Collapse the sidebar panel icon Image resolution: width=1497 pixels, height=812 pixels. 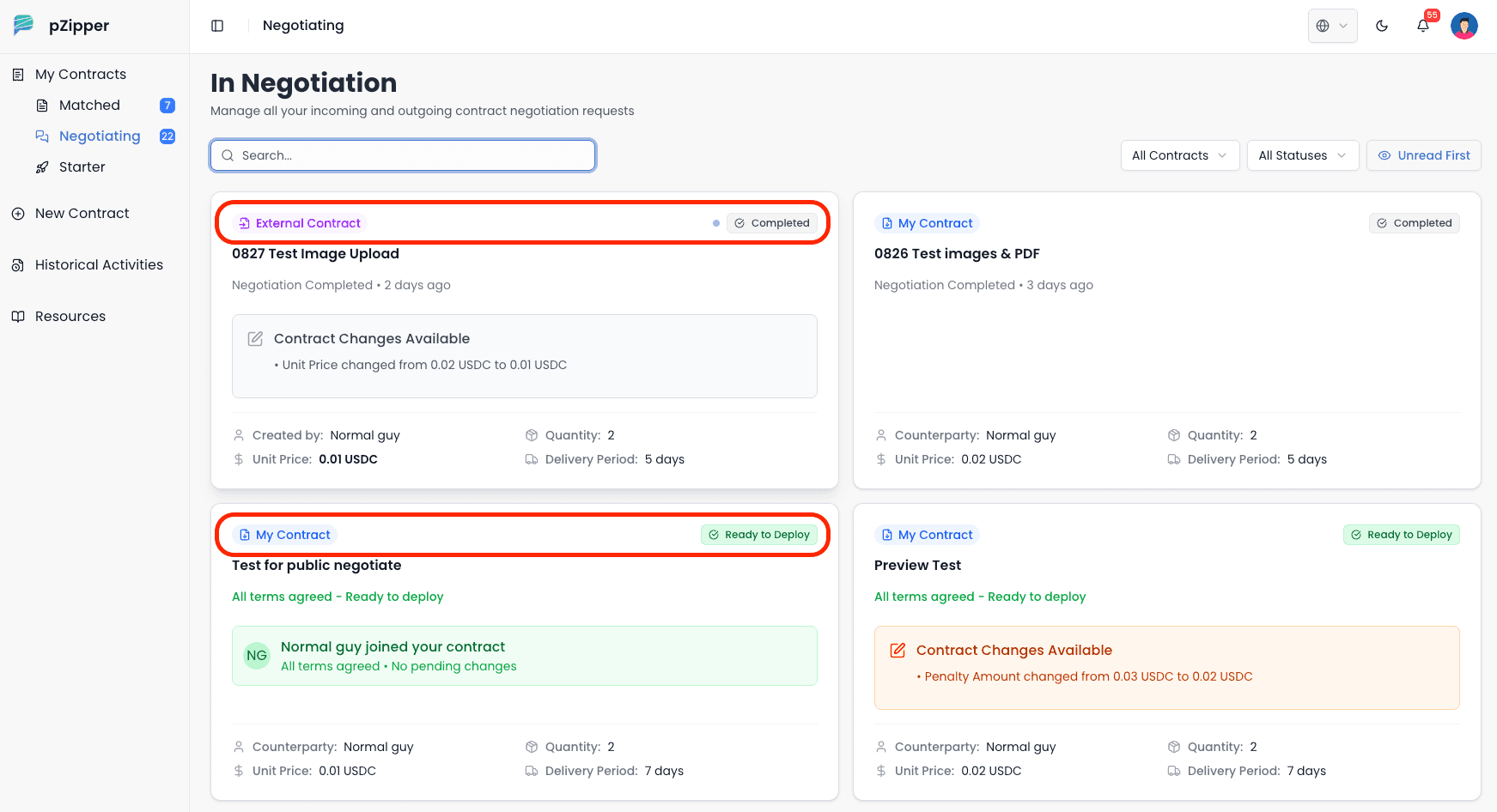[x=217, y=26]
